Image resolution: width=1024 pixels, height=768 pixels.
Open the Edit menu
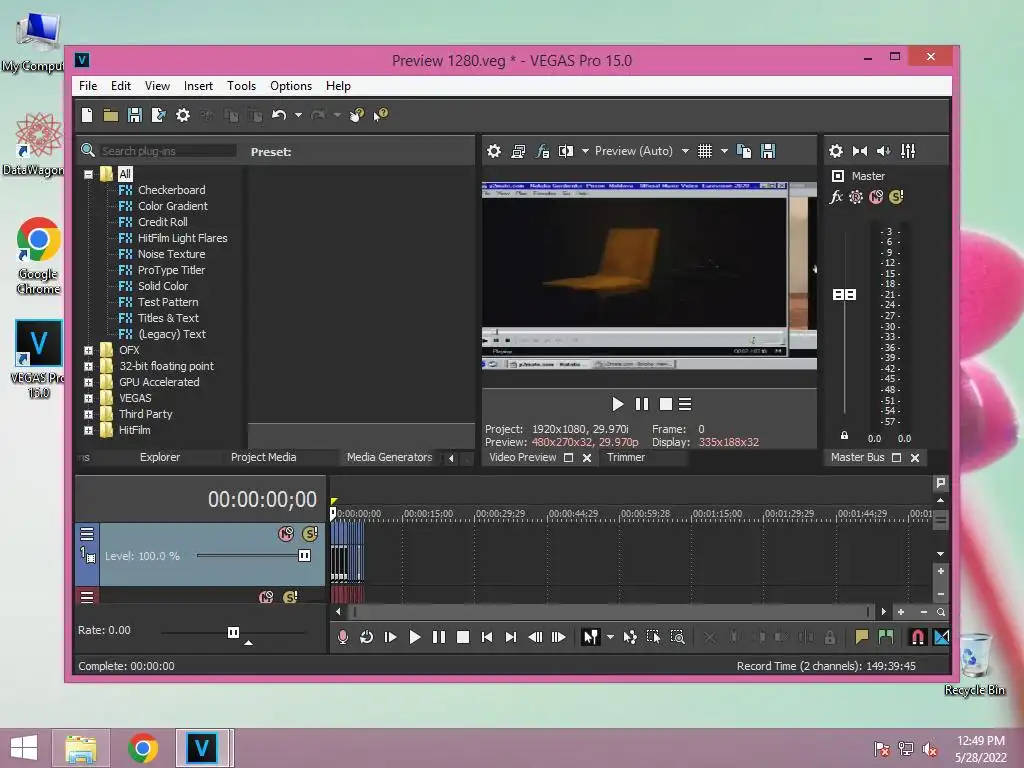121,86
